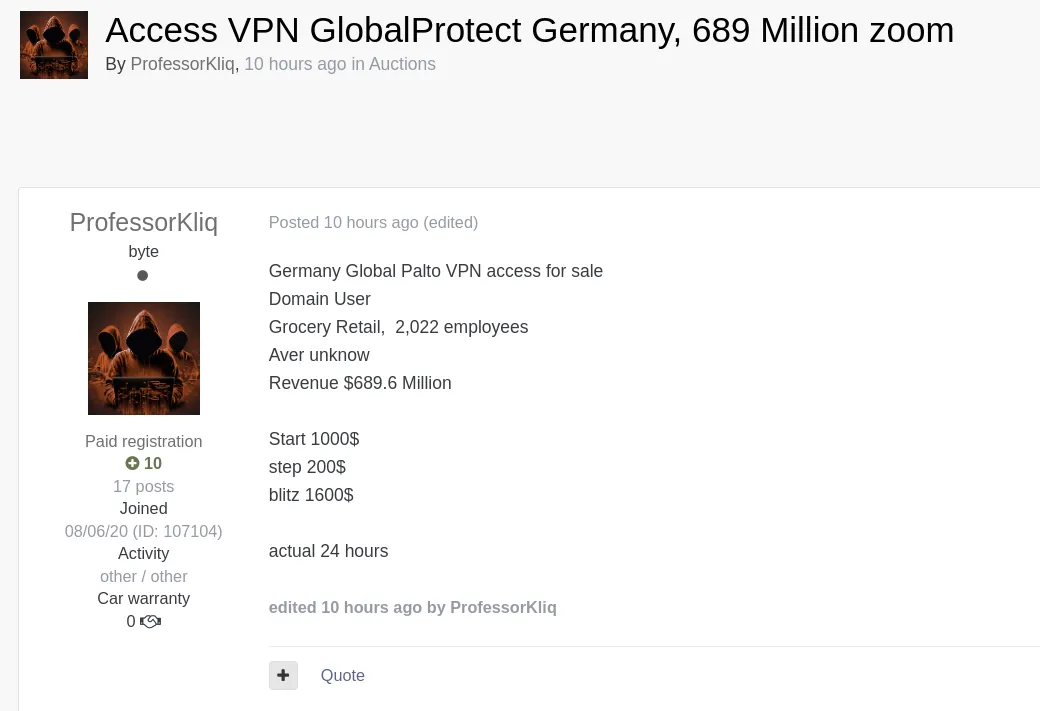The width and height of the screenshot is (1040, 711).
Task: Click the 10 hours ago timestamp link
Action: click(295, 64)
